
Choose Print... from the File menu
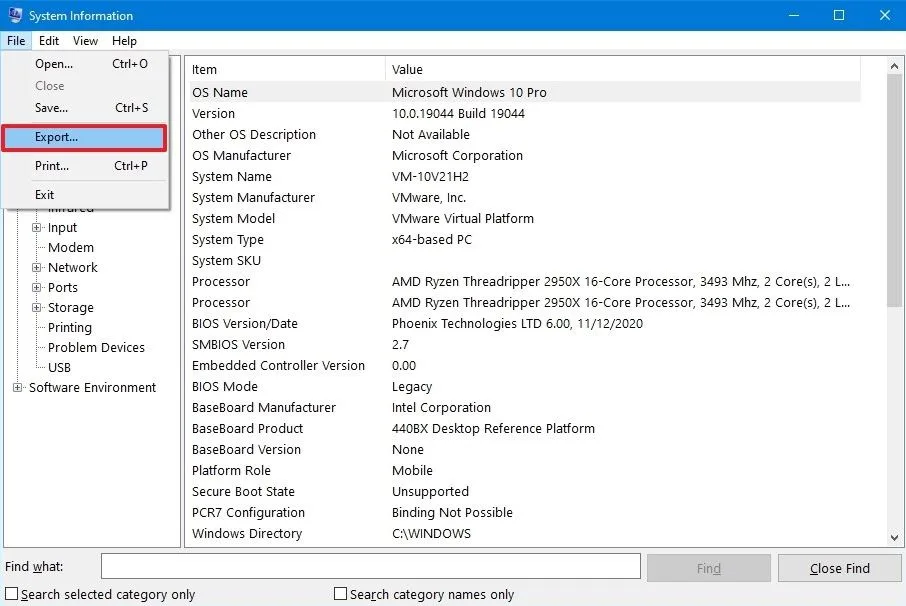pos(85,166)
